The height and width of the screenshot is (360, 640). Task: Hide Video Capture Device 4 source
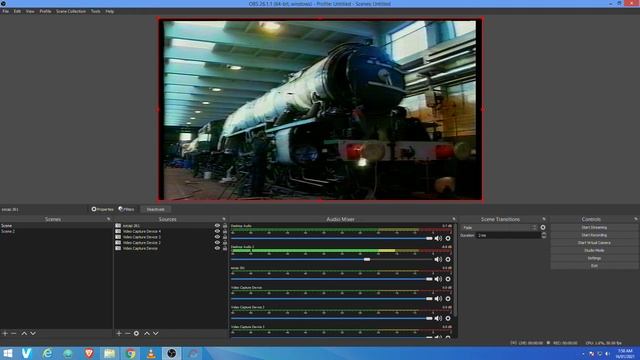217,231
